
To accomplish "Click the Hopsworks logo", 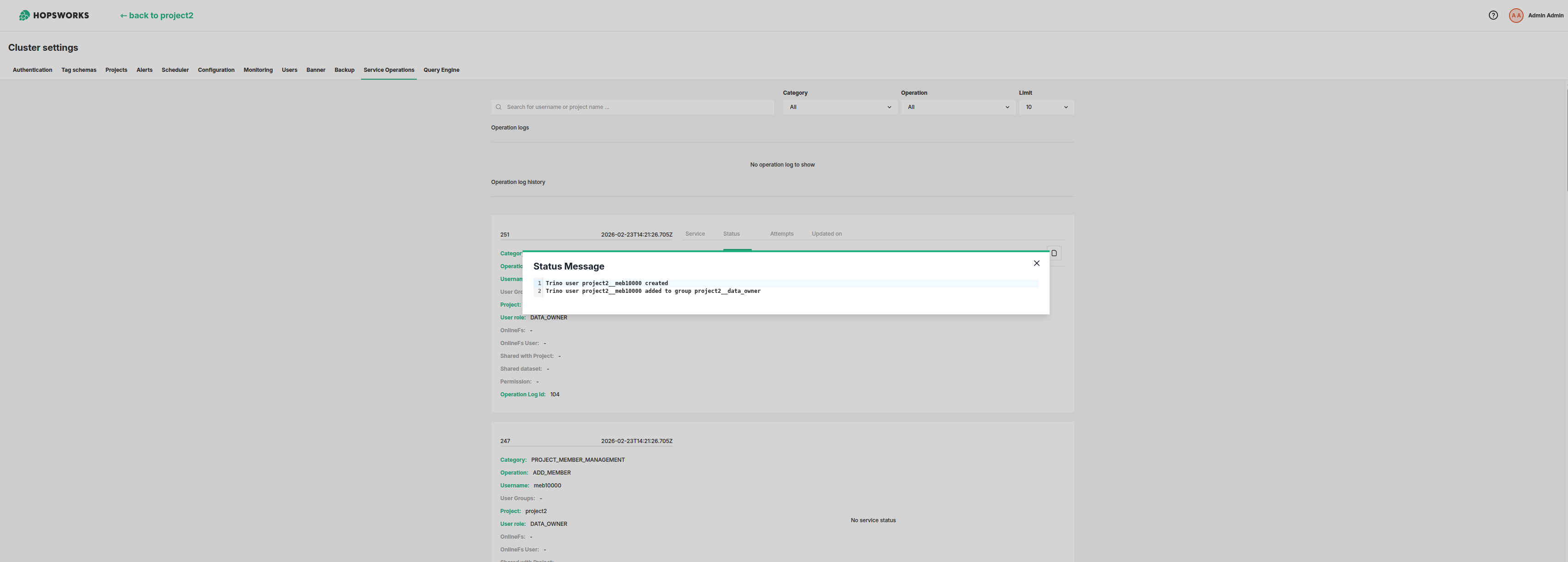I will tap(54, 15).
